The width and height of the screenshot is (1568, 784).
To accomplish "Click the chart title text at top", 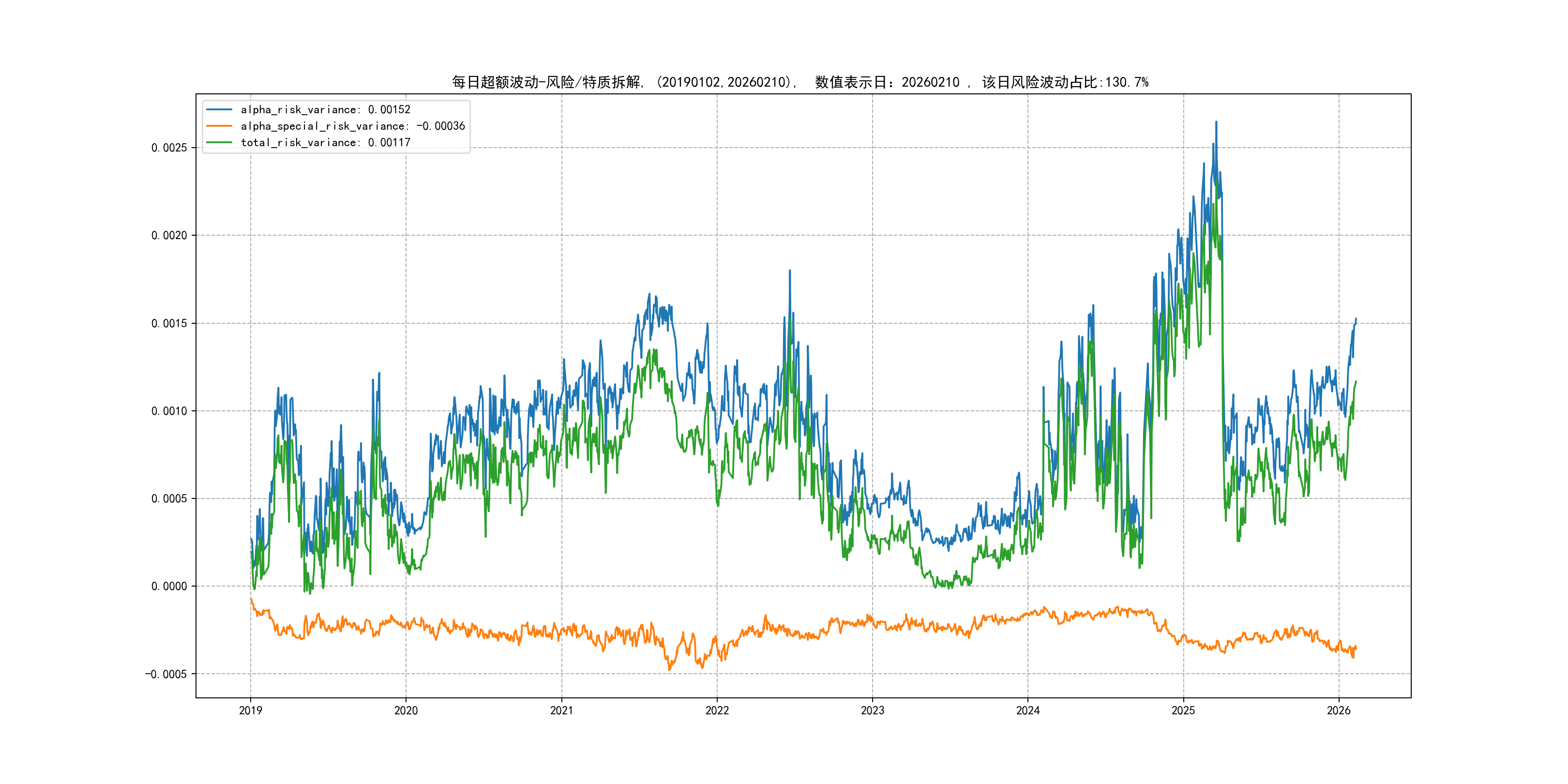I will 800,82.
